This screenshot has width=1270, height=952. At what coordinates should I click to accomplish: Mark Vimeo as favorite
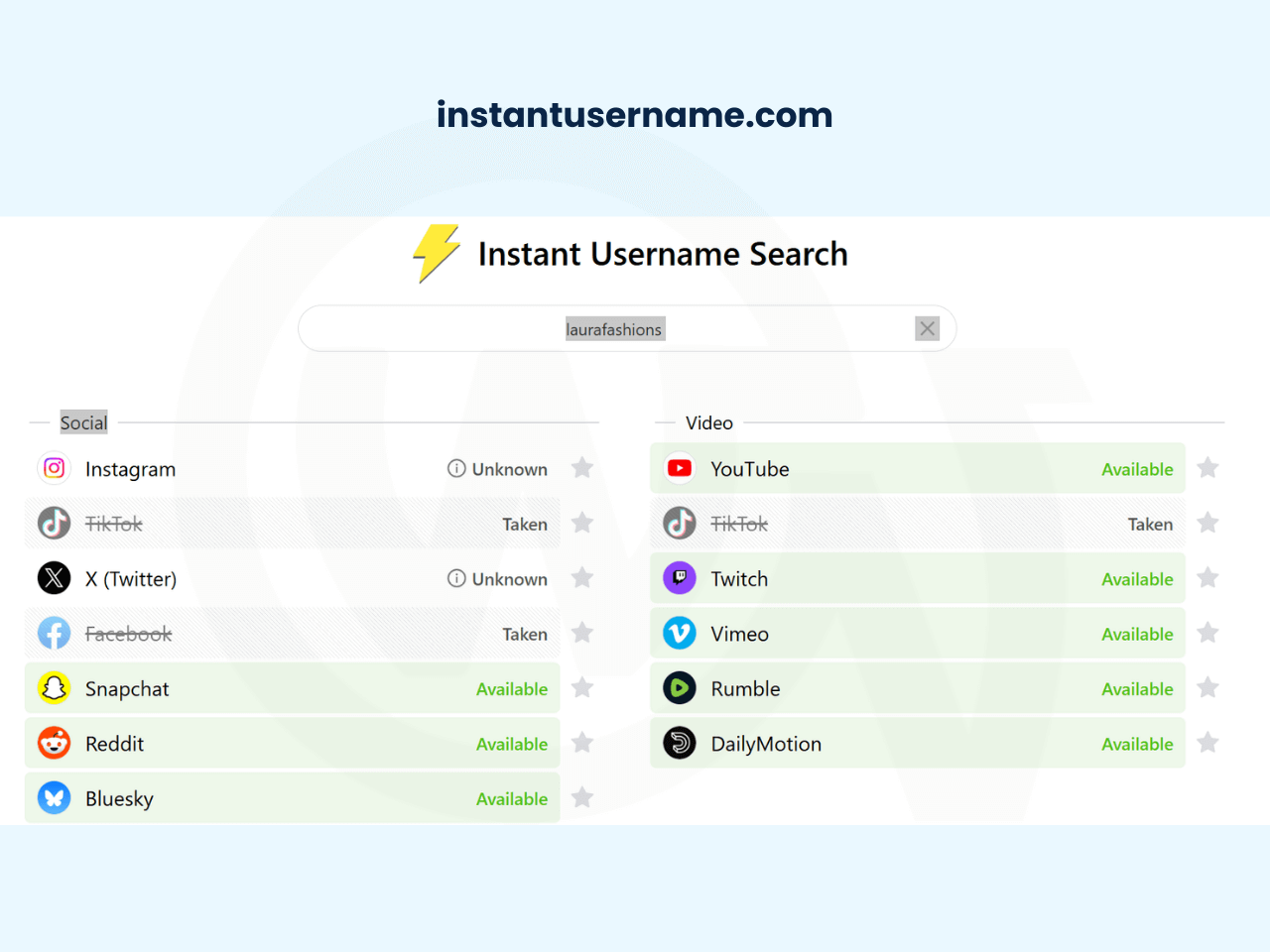pos(1207,633)
